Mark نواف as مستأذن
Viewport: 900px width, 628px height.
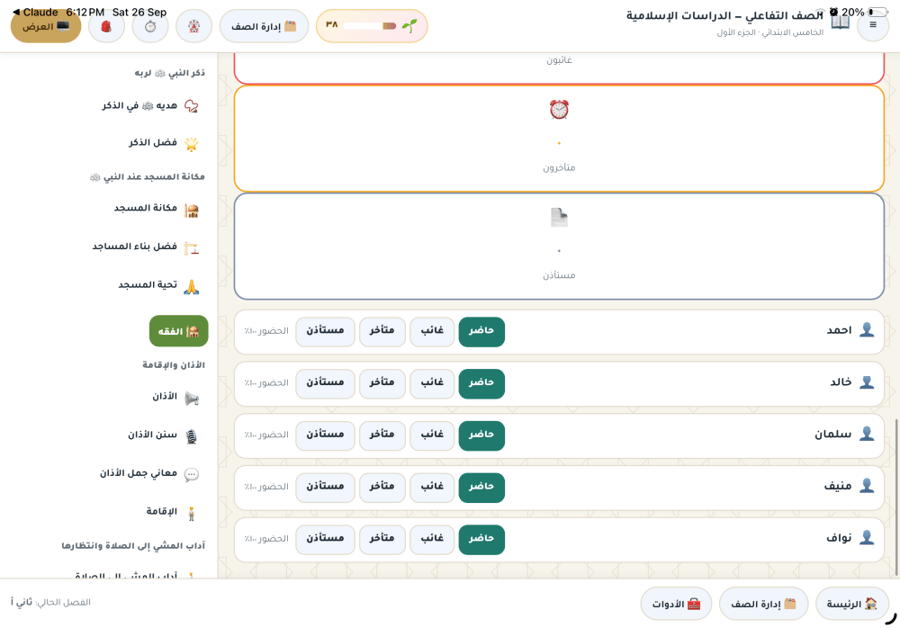(x=325, y=539)
